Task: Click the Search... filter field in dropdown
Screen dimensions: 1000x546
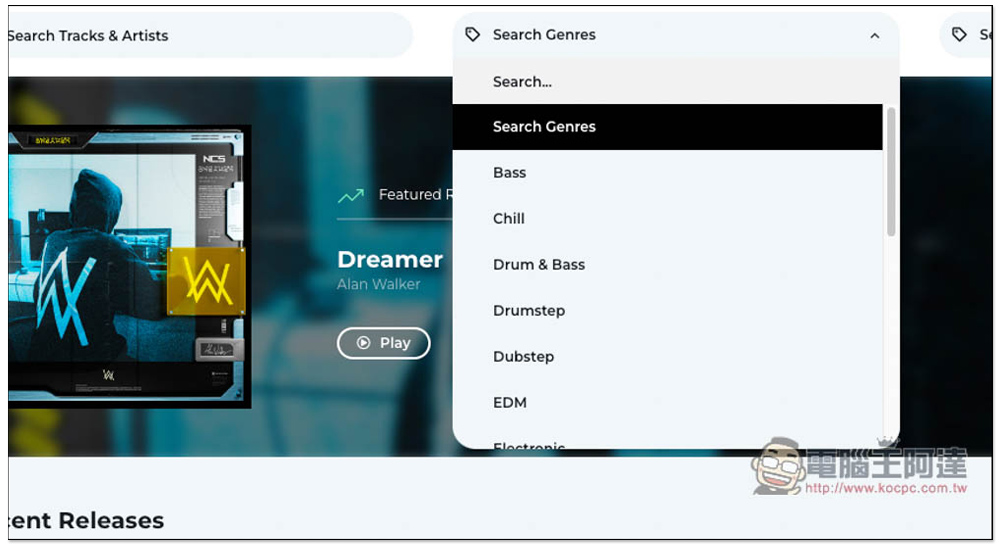Action: [x=676, y=82]
